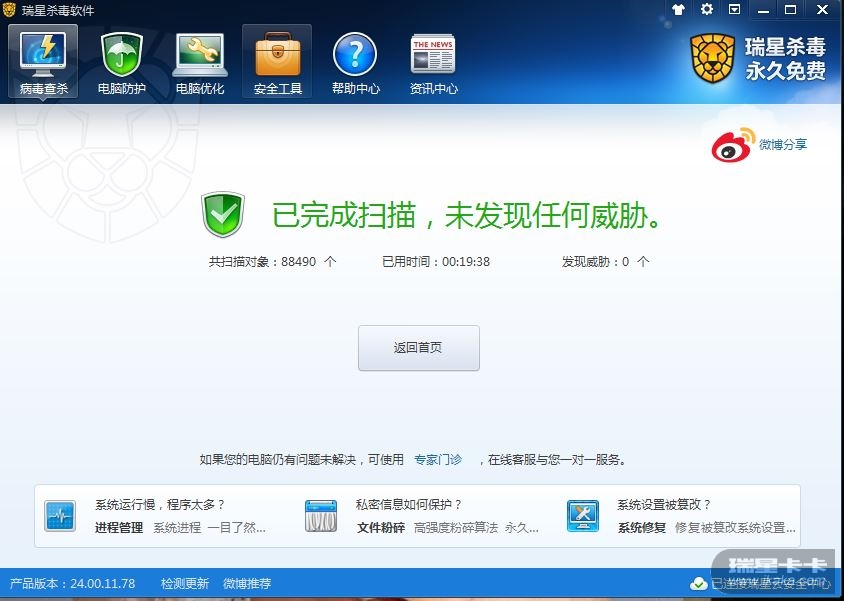
Task: Open settings with the gear icon
Action: (707, 9)
